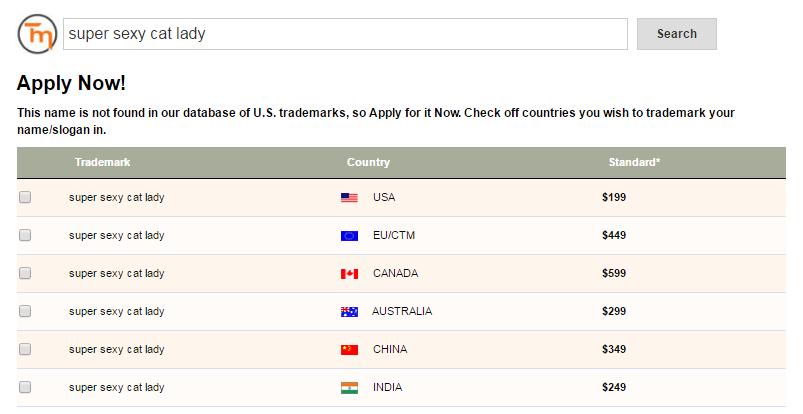The width and height of the screenshot is (803, 414).
Task: Select the Canada trademark checkbox
Action: [x=25, y=273]
